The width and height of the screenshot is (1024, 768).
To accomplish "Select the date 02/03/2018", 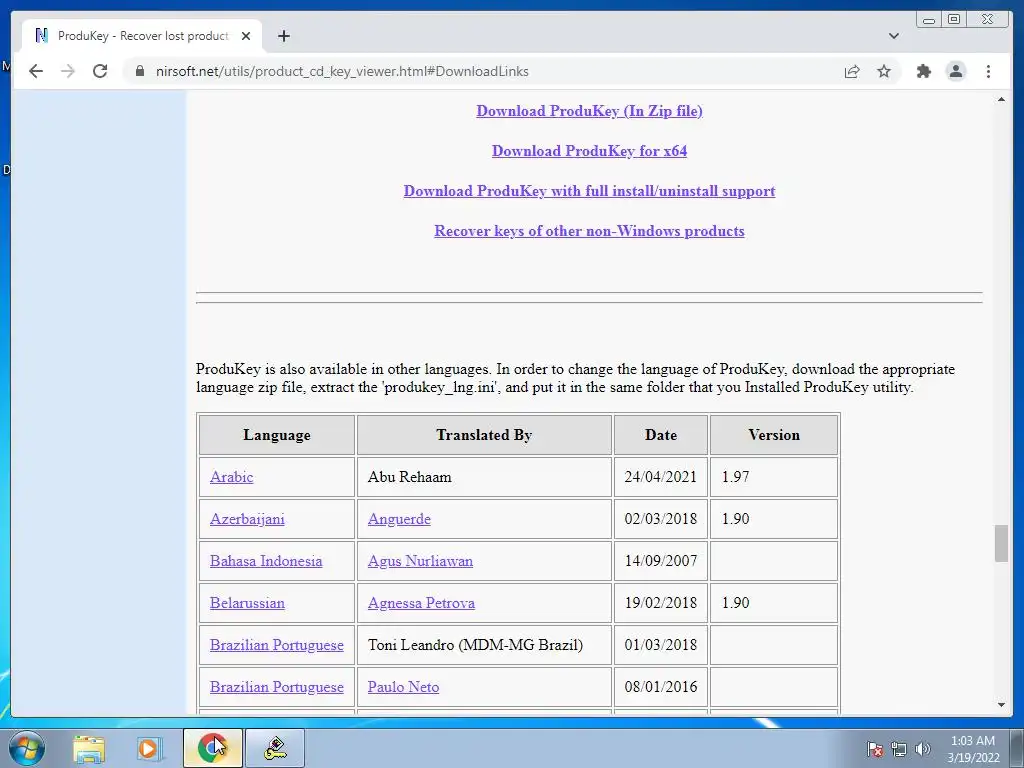I will 661,519.
